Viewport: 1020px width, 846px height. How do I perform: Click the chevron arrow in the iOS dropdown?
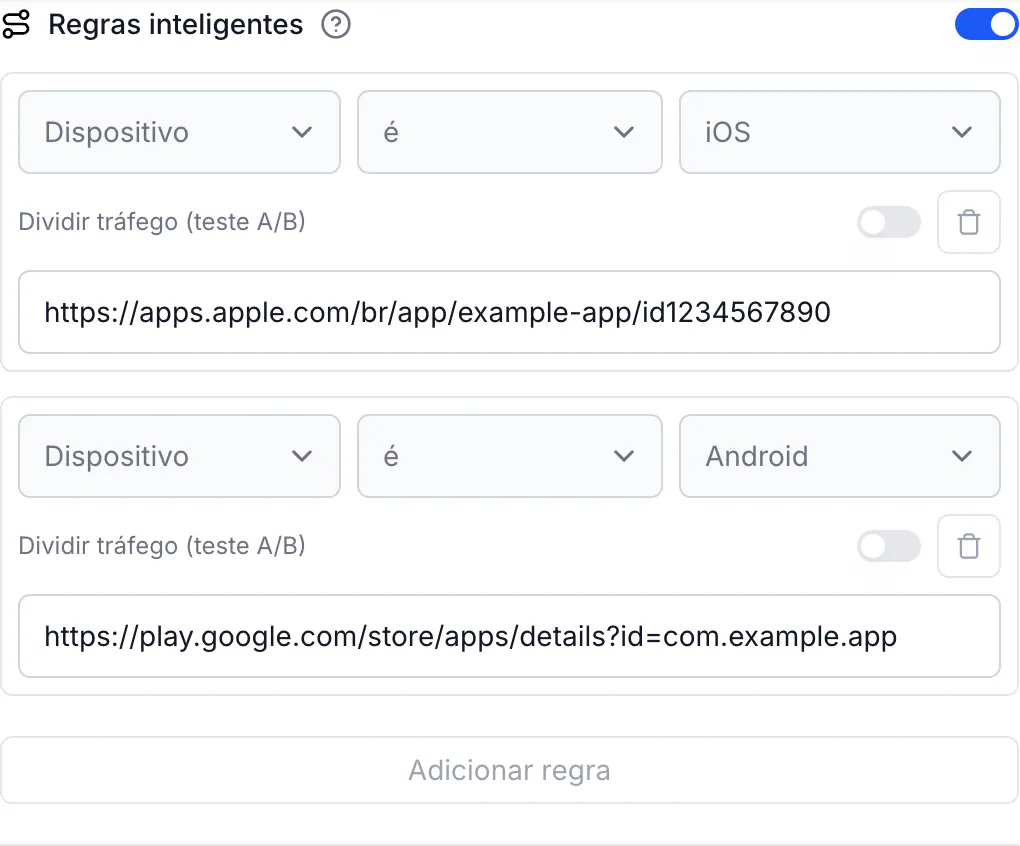pyautogui.click(x=961, y=132)
